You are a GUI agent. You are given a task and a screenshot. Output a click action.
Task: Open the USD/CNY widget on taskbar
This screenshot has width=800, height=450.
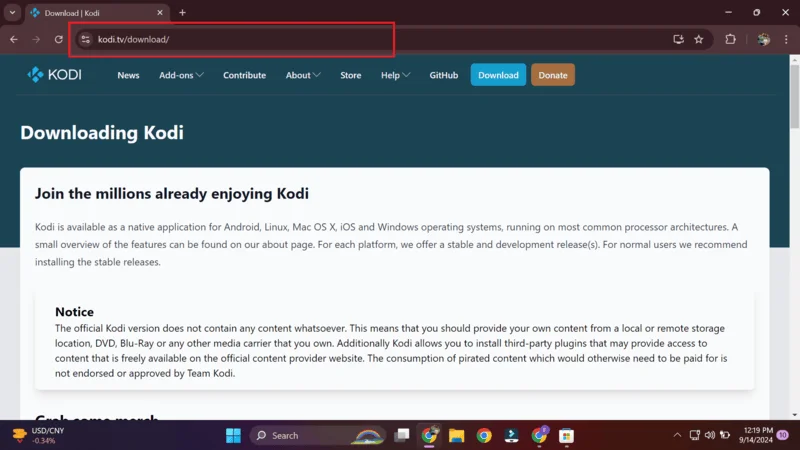pos(39,435)
